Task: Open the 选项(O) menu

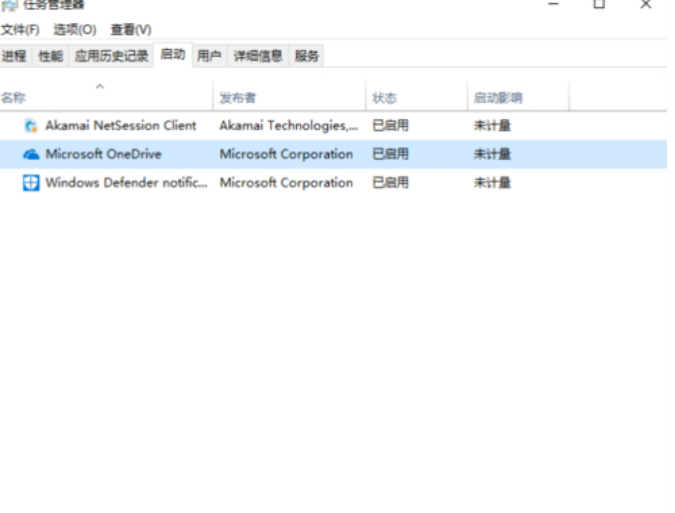Action: pos(75,30)
